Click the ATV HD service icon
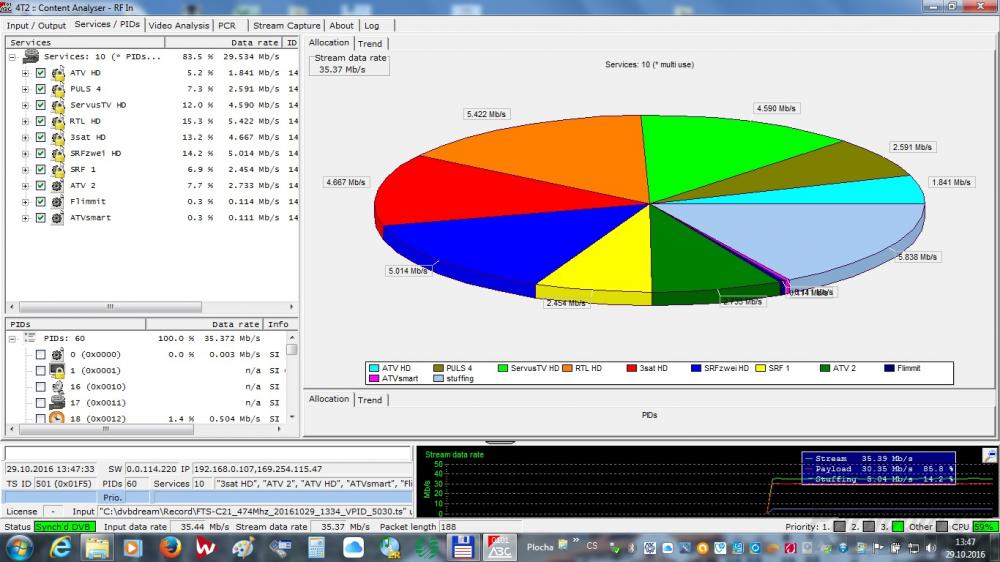The width and height of the screenshot is (1000, 562). [58, 73]
